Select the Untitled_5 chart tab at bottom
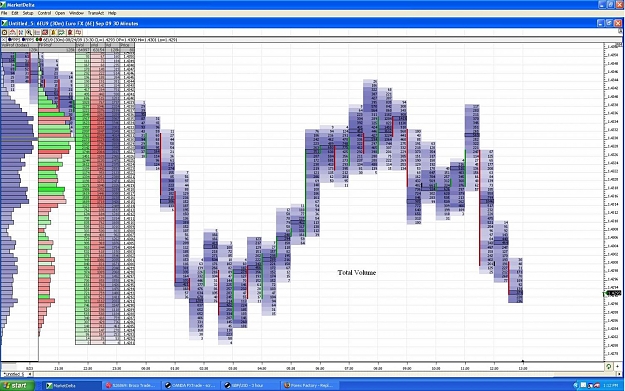The image size is (625, 391). (x=14, y=374)
